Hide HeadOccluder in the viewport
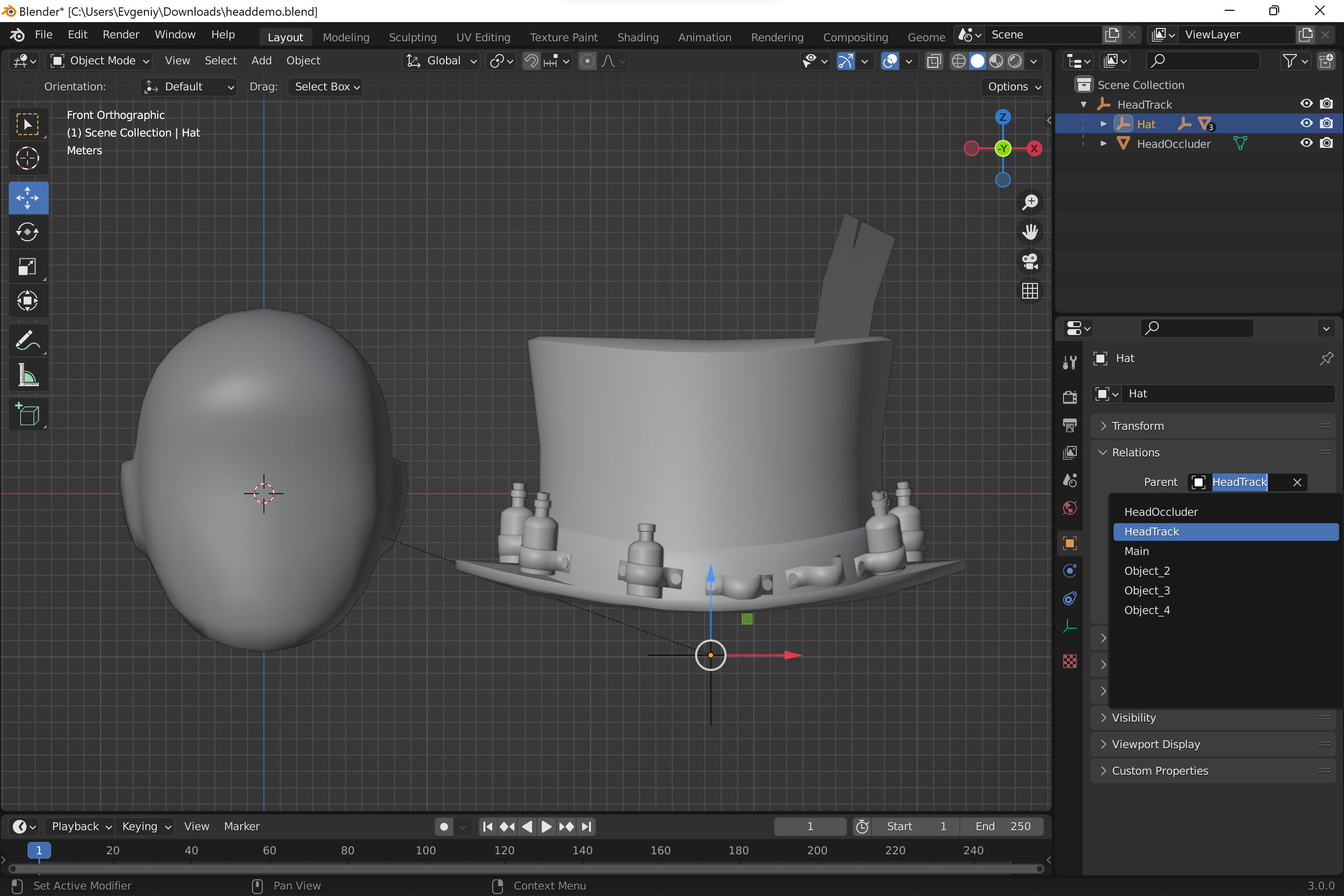Screen dimensions: 1344x896 1306,143
